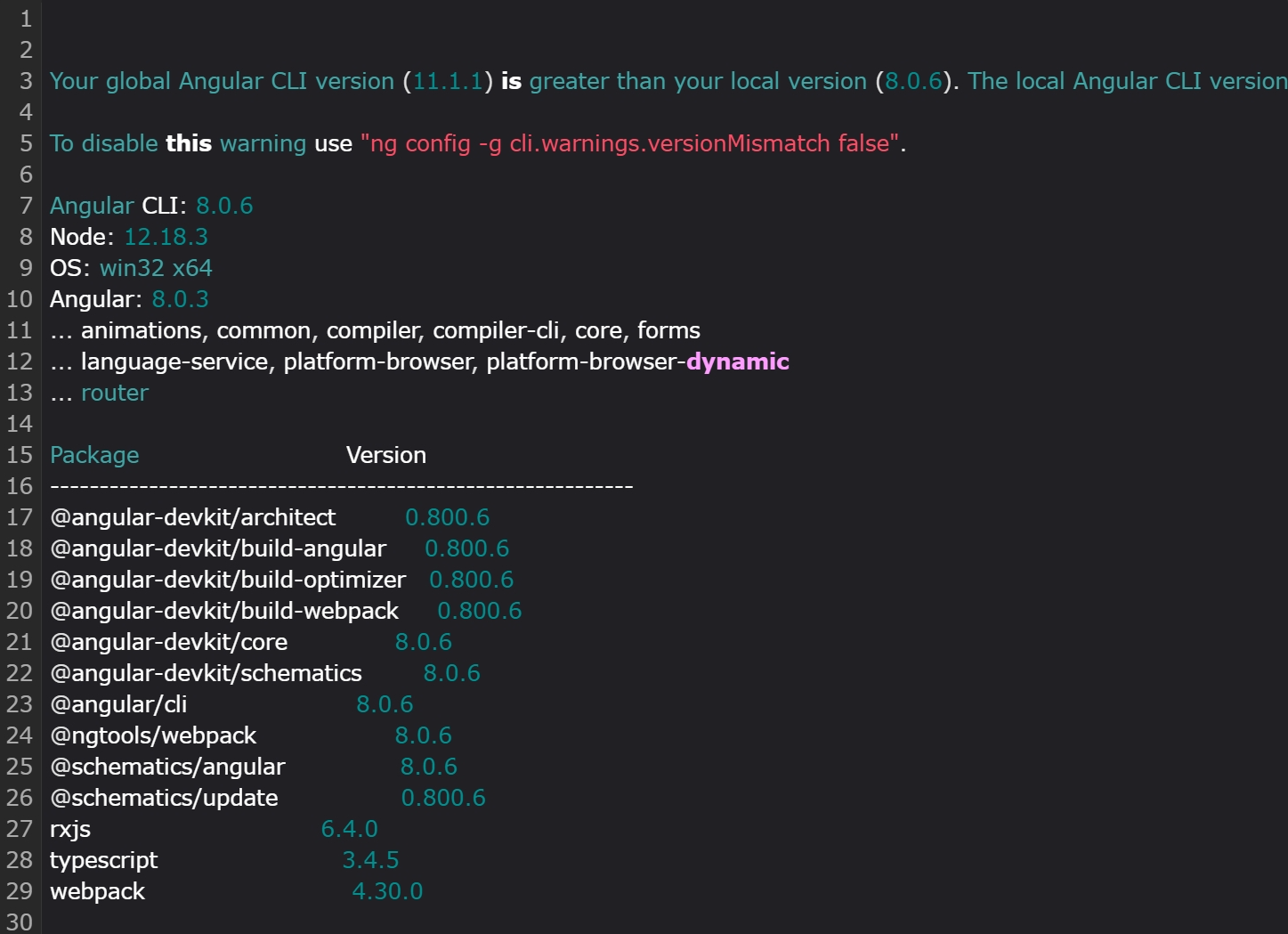Click the @angular/cli version 8.0.6
Screen dimensions: 1288x934
coord(385,704)
